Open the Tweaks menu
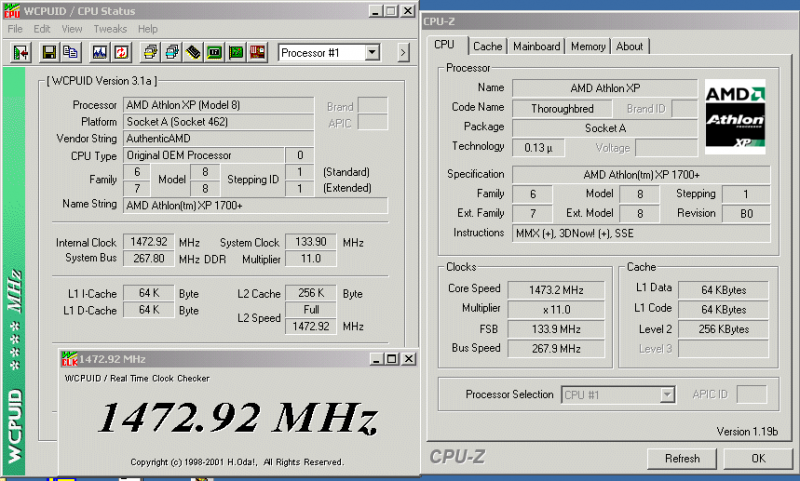 [110, 29]
